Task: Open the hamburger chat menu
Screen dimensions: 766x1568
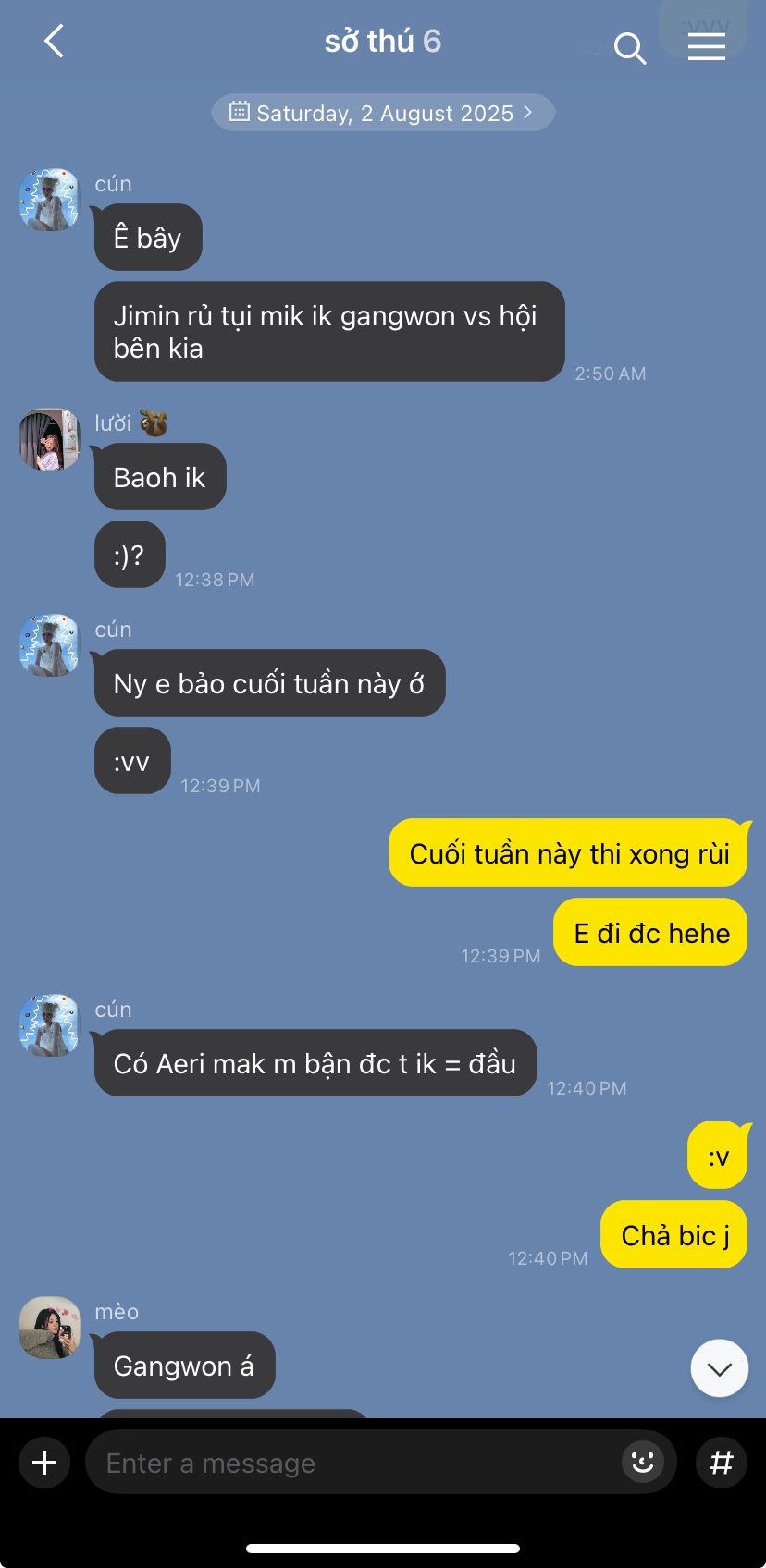Action: (706, 46)
